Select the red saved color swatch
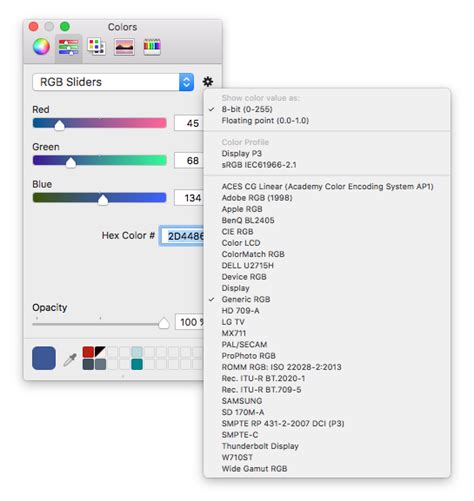The height and width of the screenshot is (501, 474). 88,352
